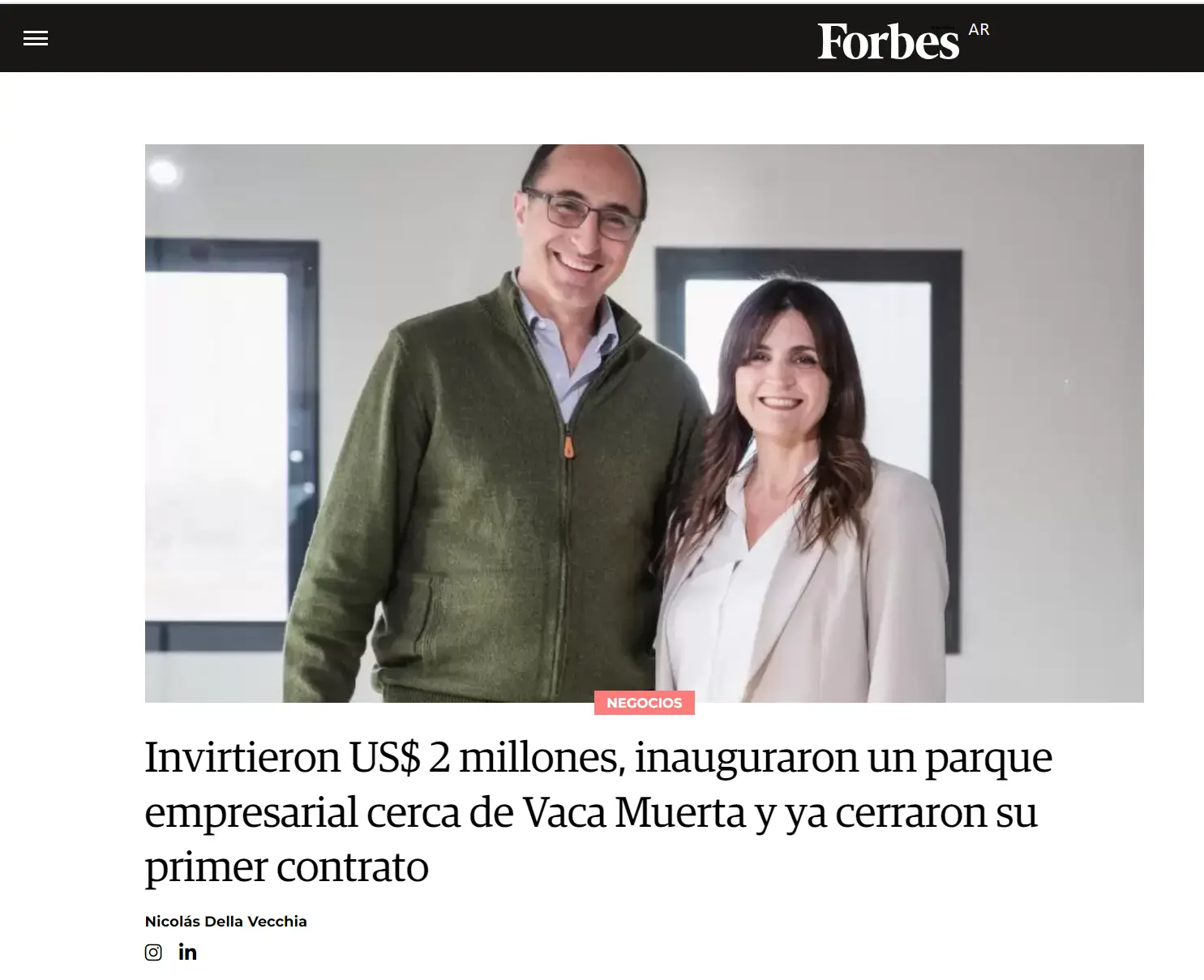1204x980 pixels.
Task: Open the author's Instagram profile icon
Action: [153, 952]
